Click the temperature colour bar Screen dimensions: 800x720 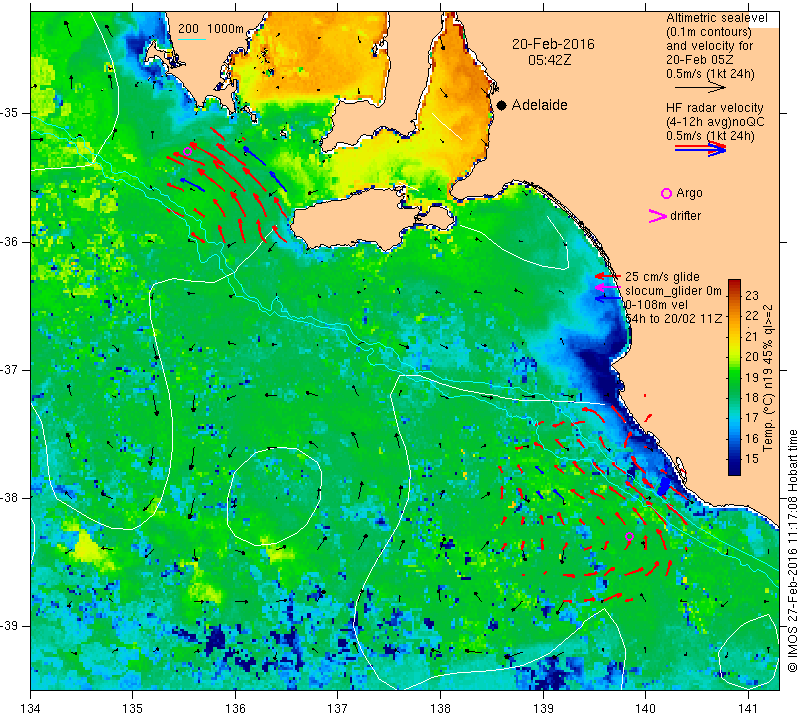tap(734, 377)
